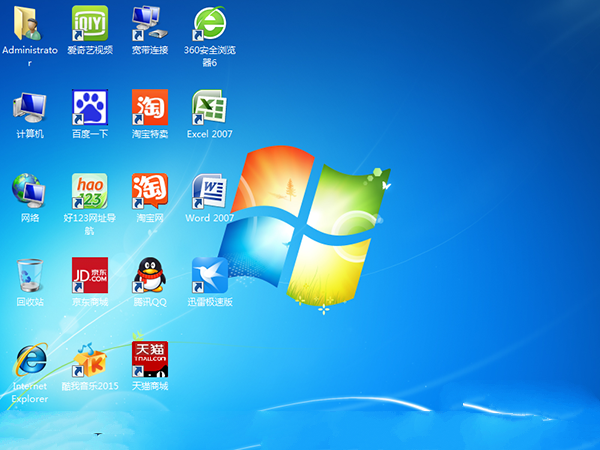Open the 迅雷极速版 Thunder shortcut

point(210,275)
